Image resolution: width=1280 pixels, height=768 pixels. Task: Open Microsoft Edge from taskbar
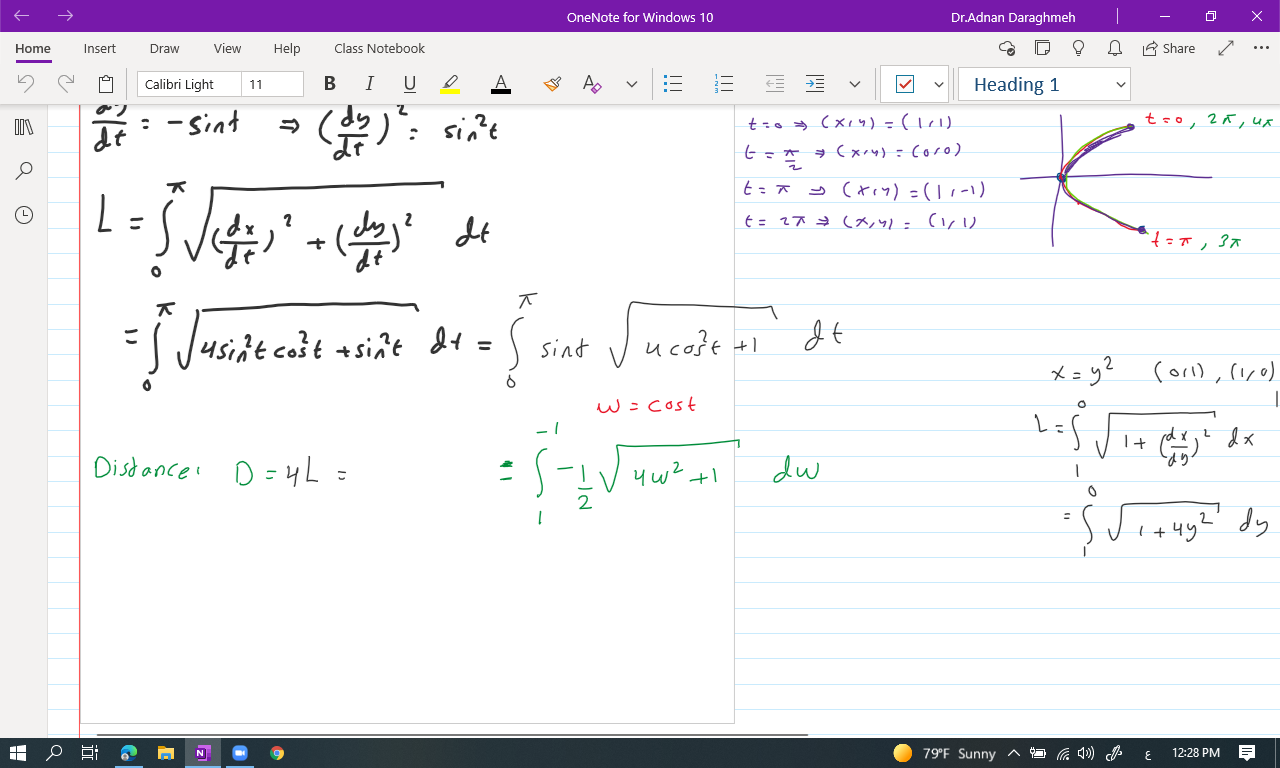(128, 753)
